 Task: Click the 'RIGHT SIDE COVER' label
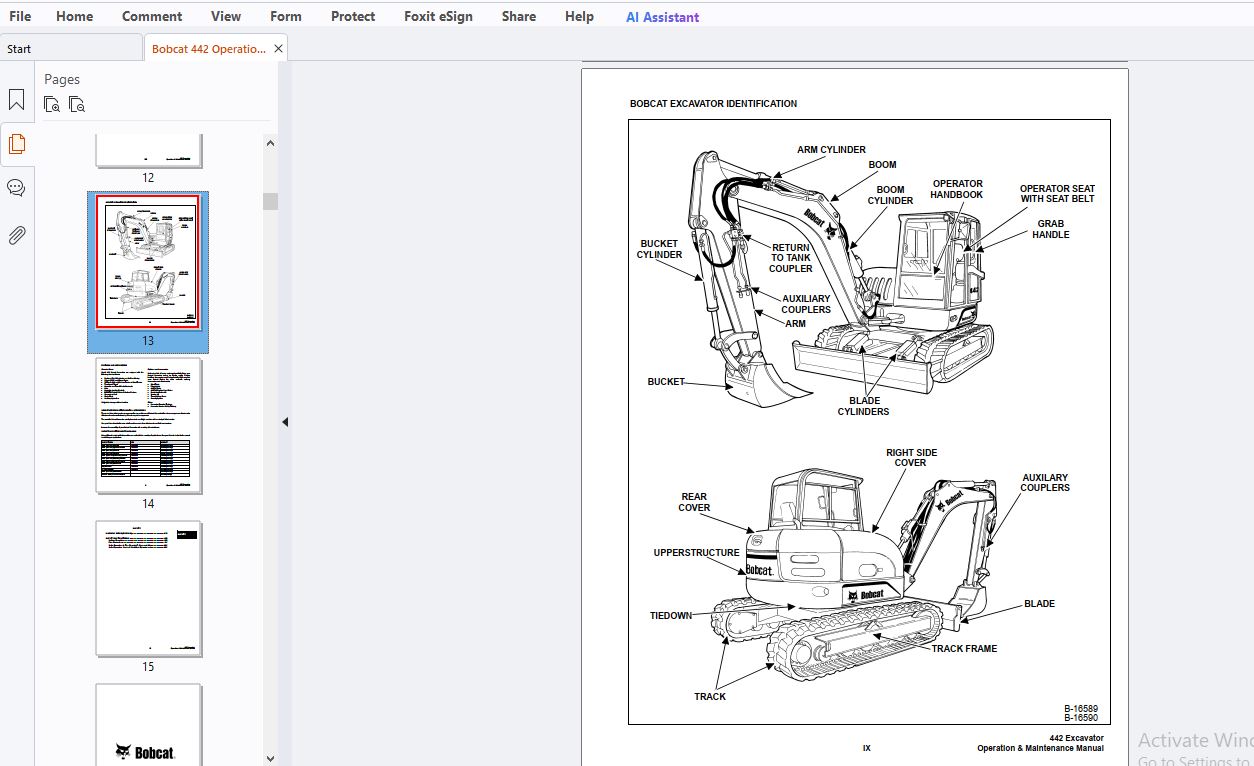tap(911, 458)
